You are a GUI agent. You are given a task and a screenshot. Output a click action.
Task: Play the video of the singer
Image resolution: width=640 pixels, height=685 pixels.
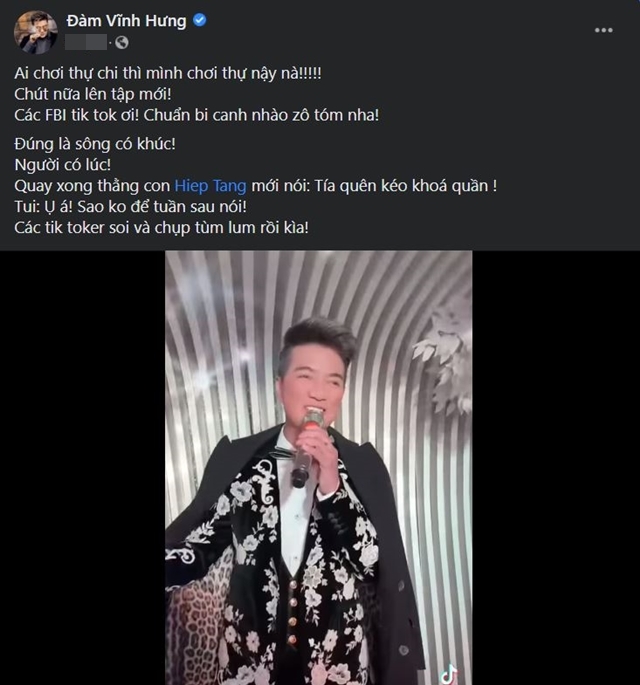click(x=318, y=467)
